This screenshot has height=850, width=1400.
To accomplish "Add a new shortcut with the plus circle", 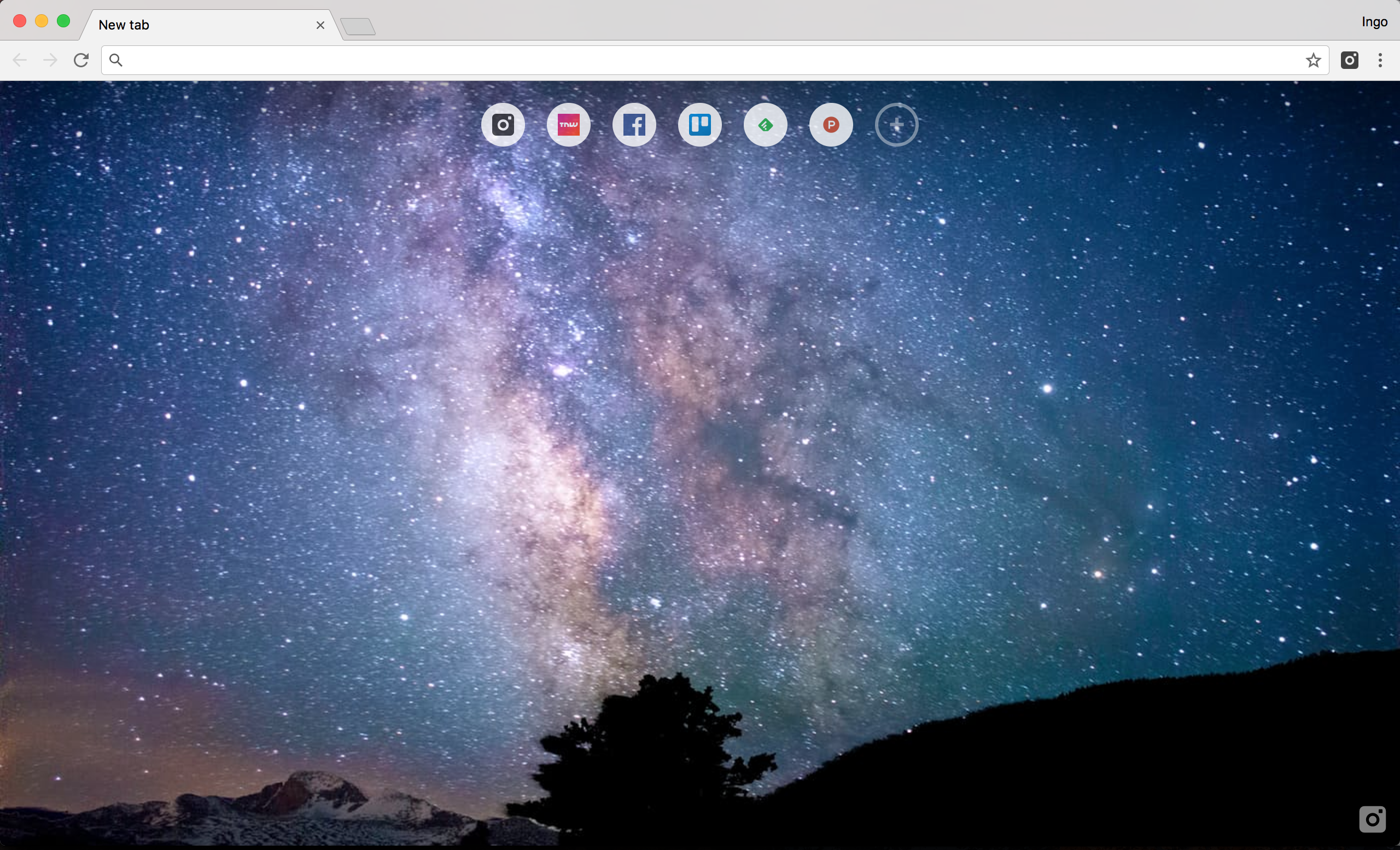I will click(896, 124).
